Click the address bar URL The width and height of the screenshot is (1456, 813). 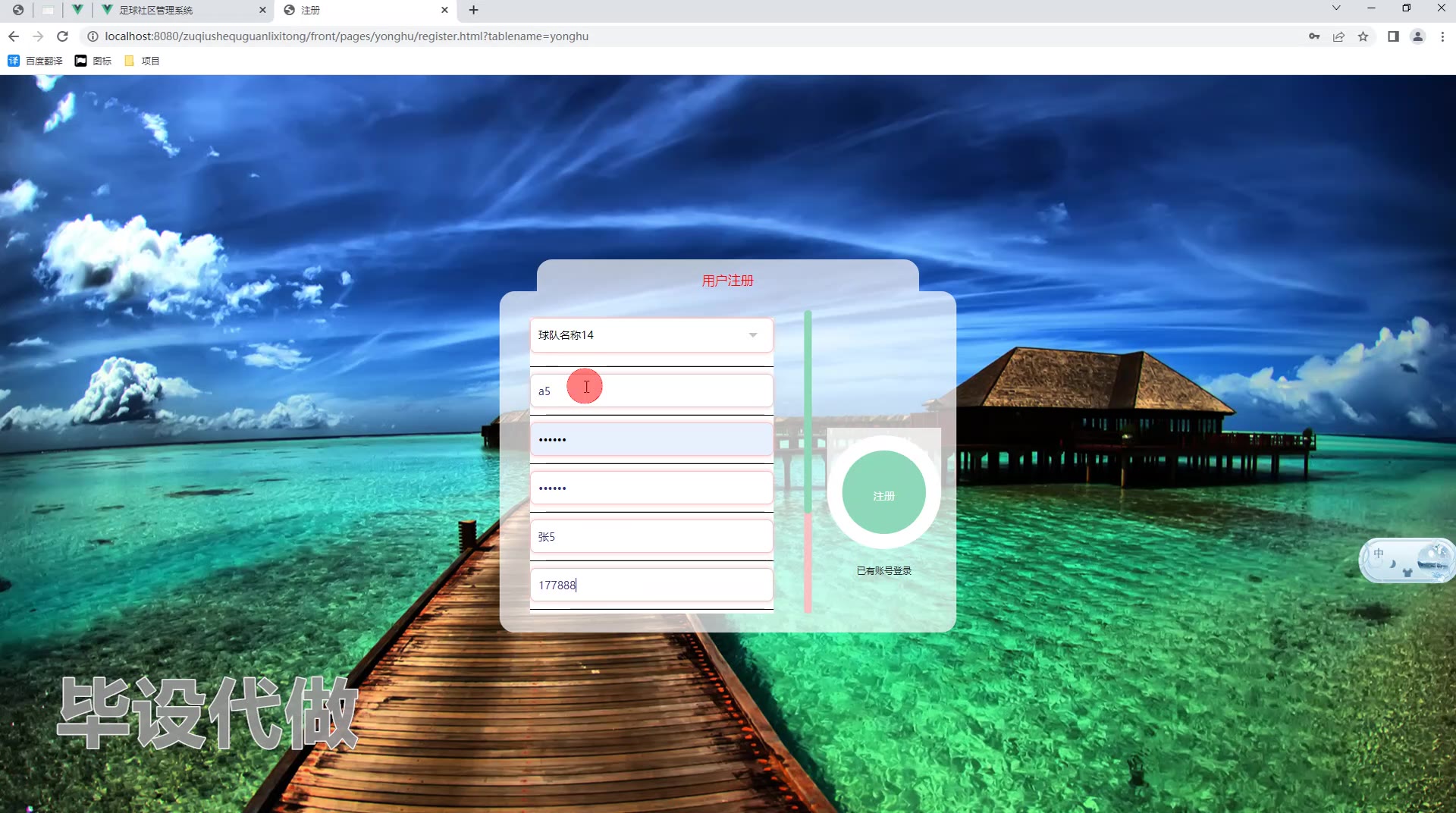[347, 36]
